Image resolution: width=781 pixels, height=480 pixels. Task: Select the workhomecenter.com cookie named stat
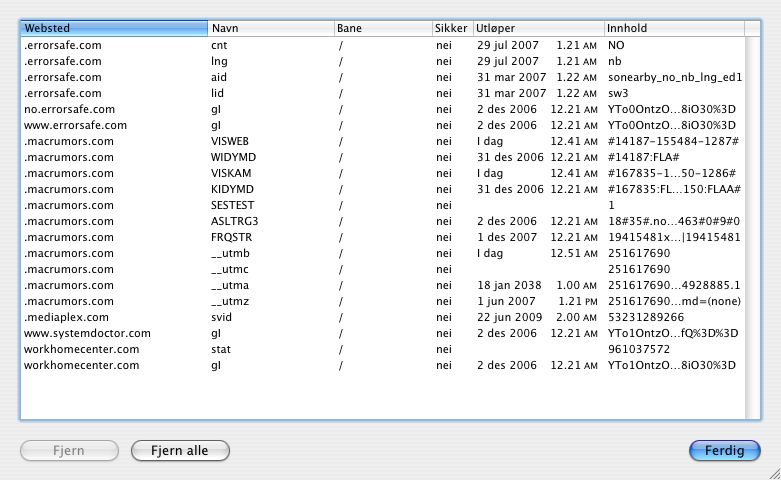(x=383, y=349)
